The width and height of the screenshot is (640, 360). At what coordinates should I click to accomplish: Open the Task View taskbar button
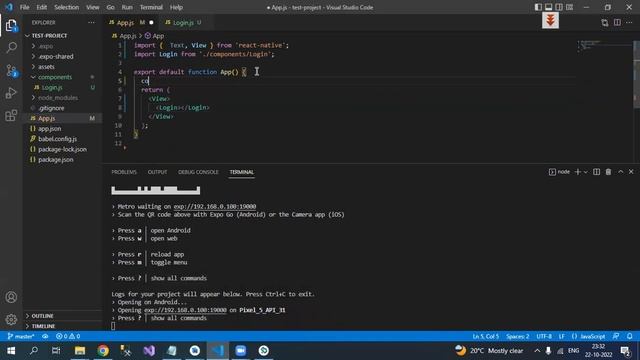pyautogui.click(x=56, y=351)
